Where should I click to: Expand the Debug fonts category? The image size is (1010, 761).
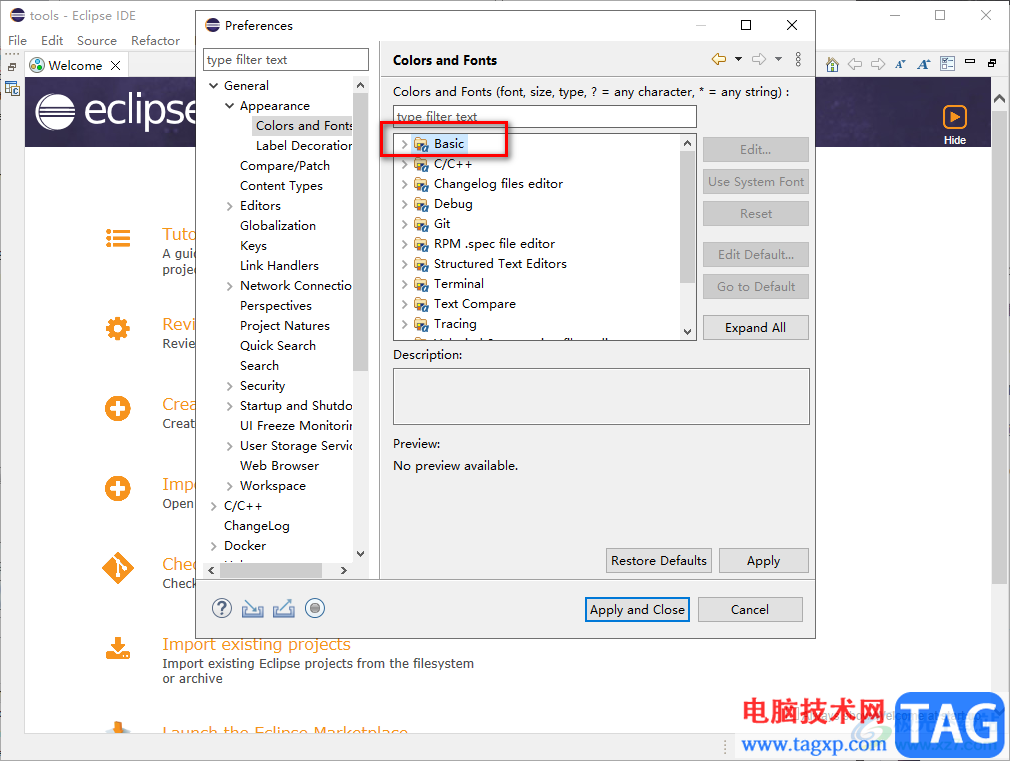coord(404,204)
